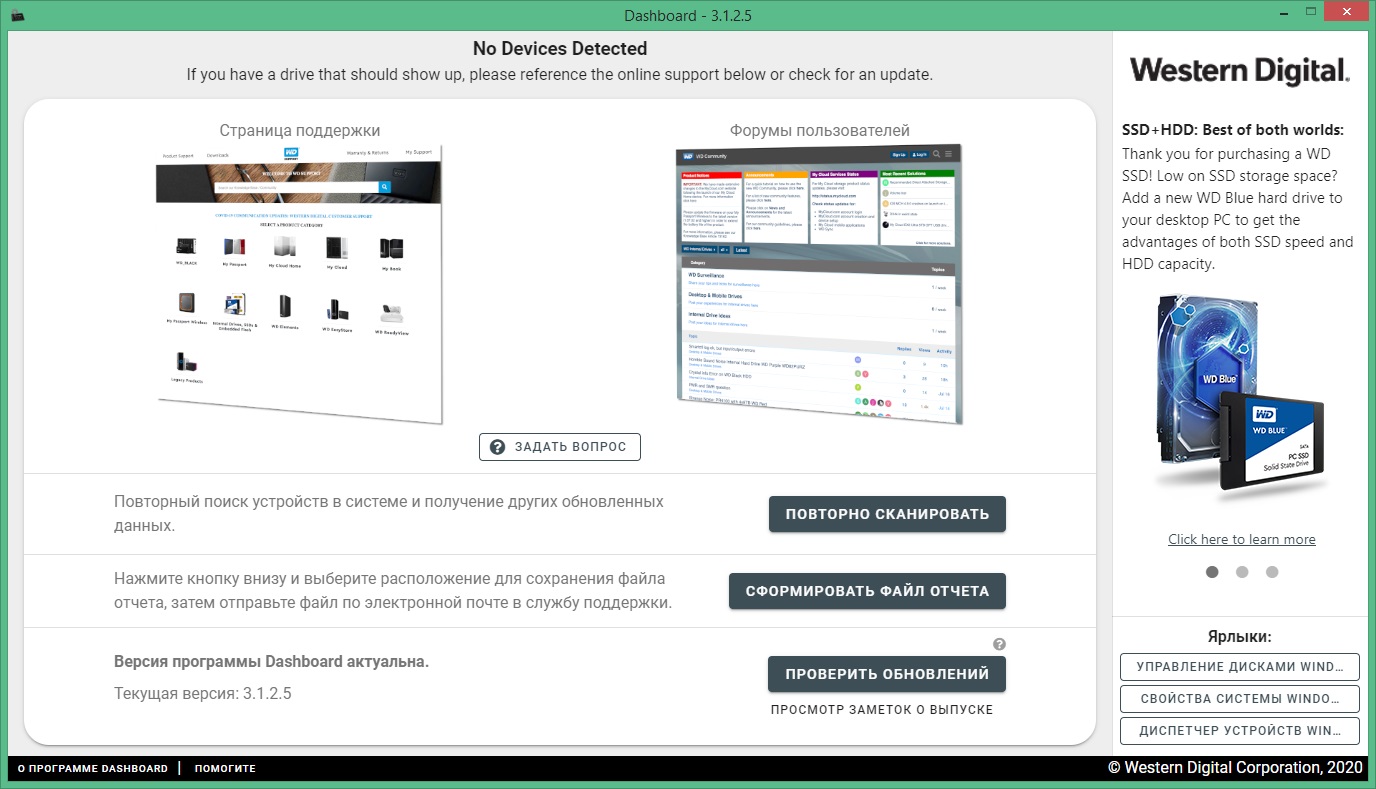Click 'SSD+HDD: Best of both worlds:' heading

(1233, 130)
